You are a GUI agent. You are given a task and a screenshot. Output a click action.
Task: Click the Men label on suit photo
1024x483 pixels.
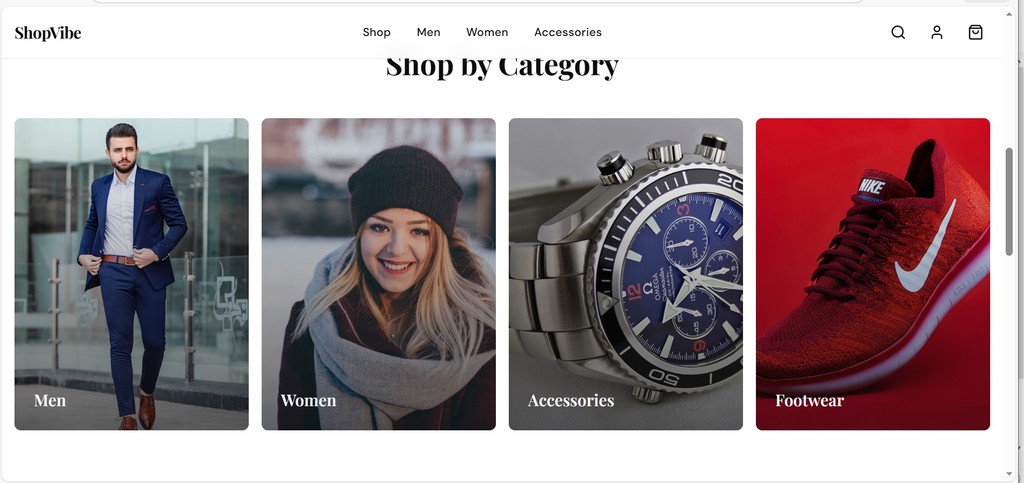[x=50, y=400]
